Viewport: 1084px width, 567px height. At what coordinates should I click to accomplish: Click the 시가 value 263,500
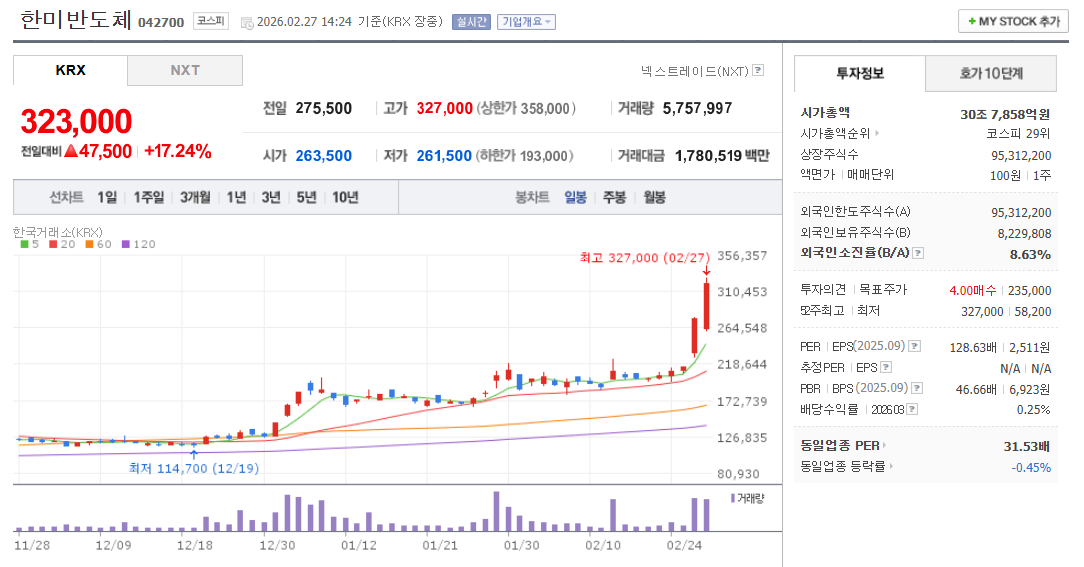click(324, 156)
